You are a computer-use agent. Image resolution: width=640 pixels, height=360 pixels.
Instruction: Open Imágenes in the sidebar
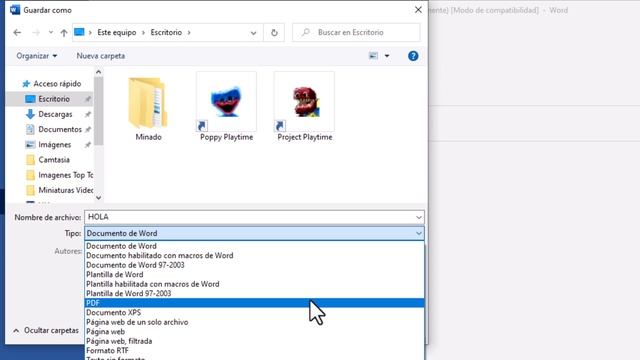(49, 145)
